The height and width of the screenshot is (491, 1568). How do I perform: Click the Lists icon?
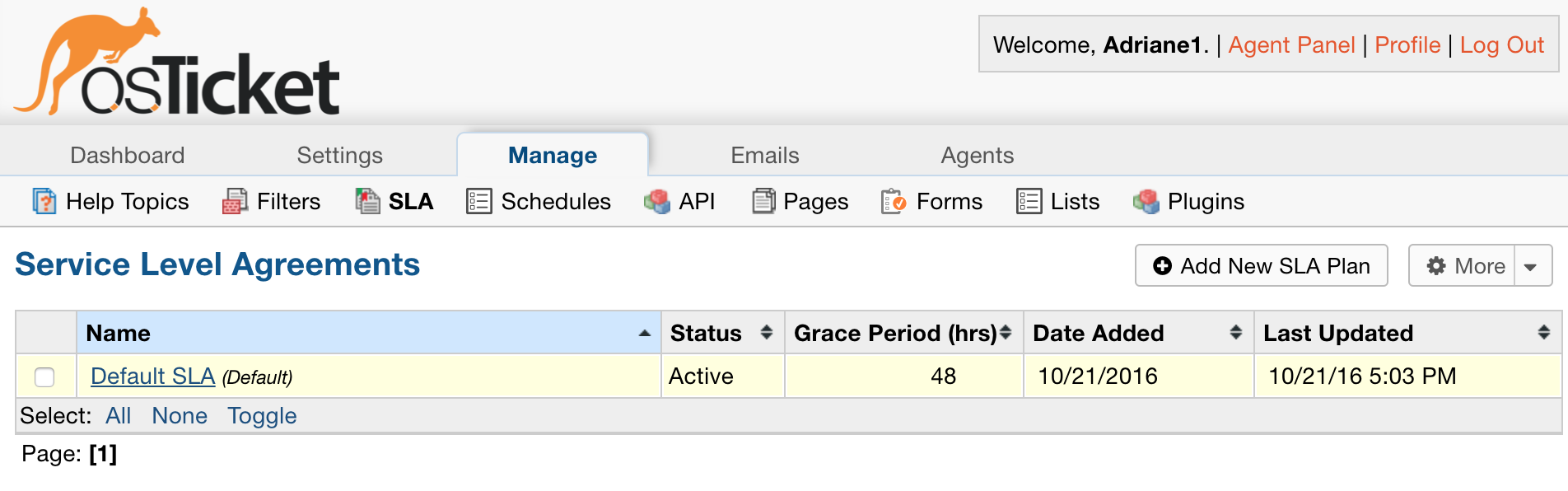point(1029,201)
